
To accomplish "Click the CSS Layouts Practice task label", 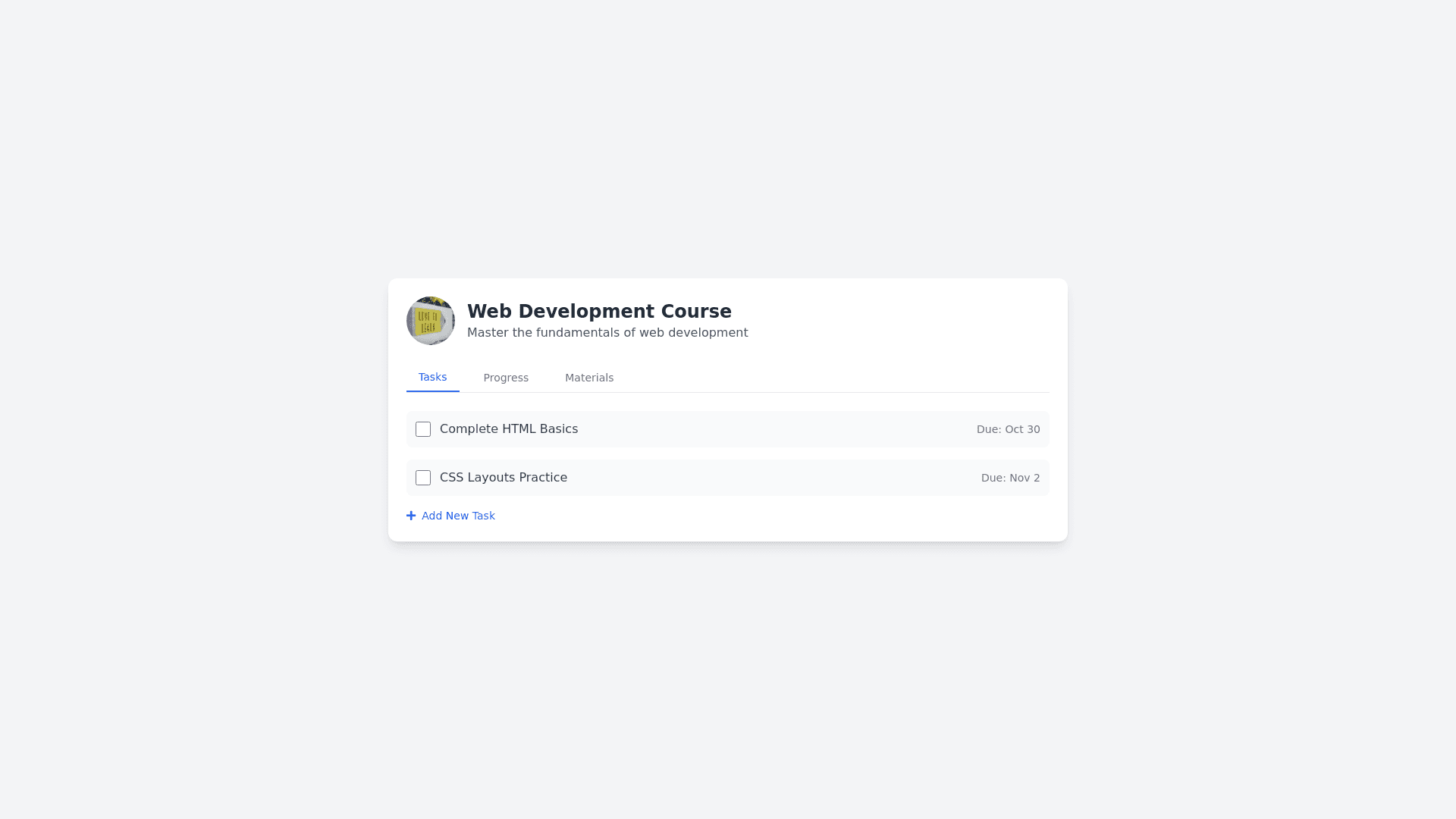I will click(503, 478).
